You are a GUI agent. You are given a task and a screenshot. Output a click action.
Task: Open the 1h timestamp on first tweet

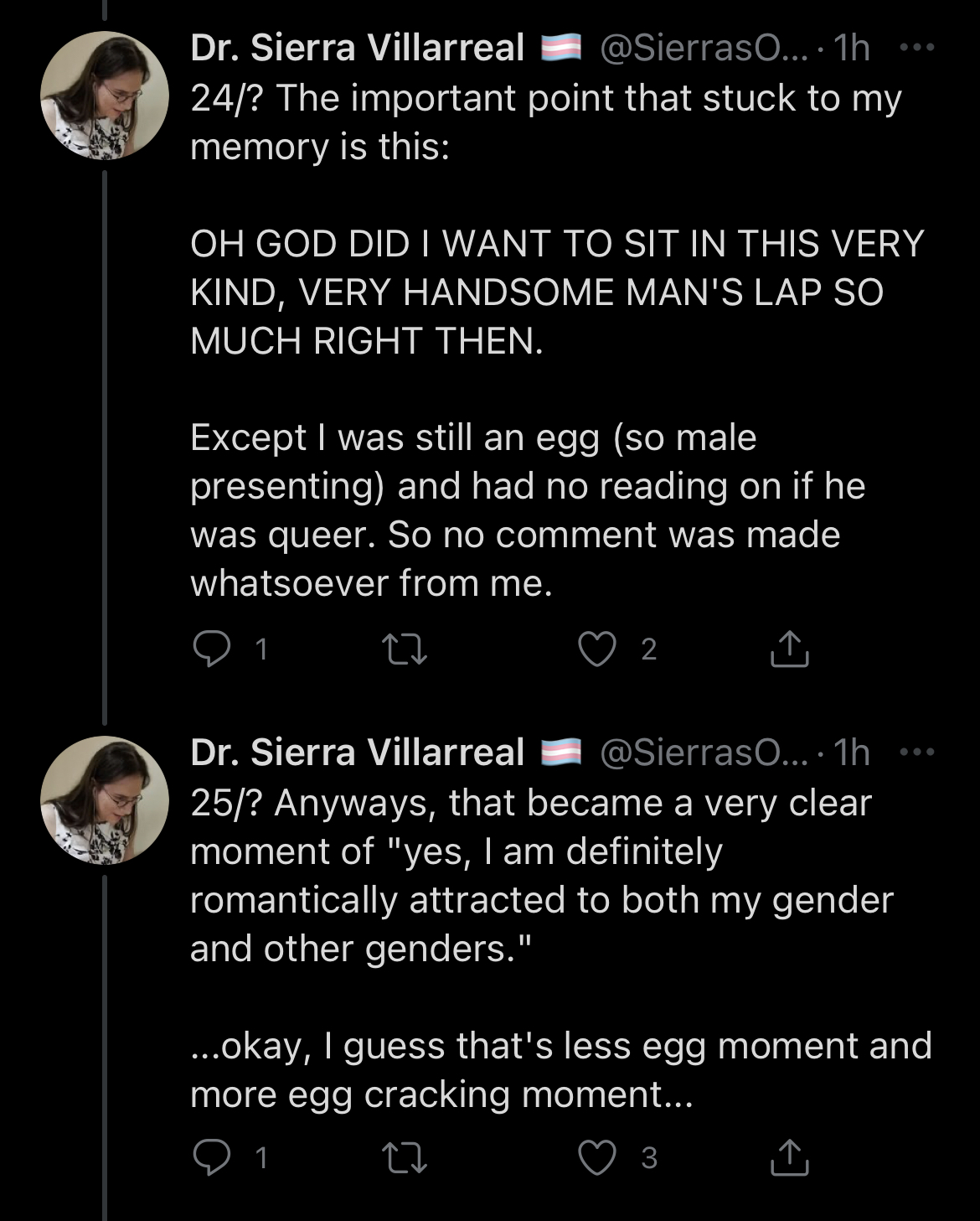851,49
